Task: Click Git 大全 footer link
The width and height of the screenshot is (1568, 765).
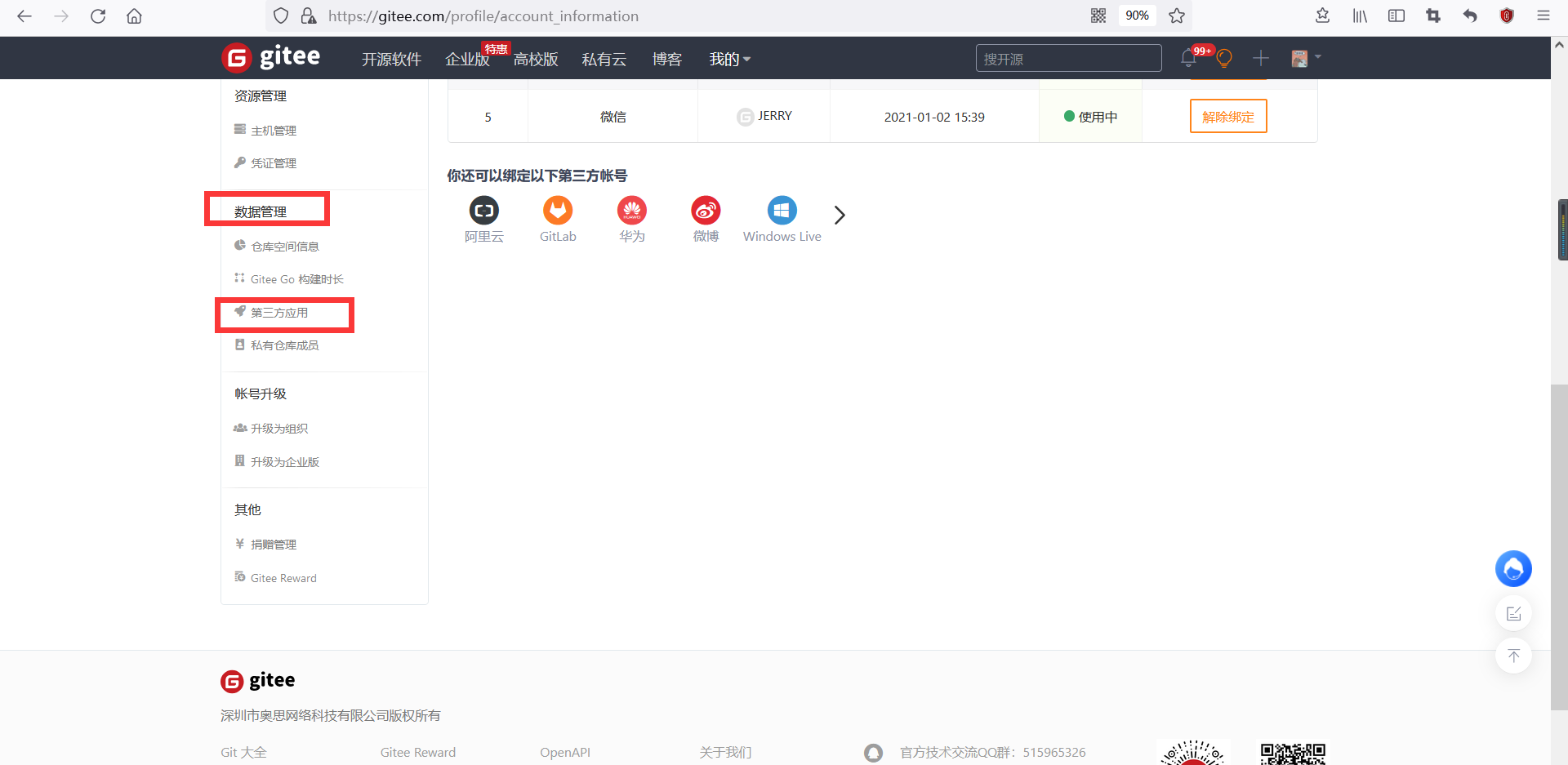Action: [243, 753]
